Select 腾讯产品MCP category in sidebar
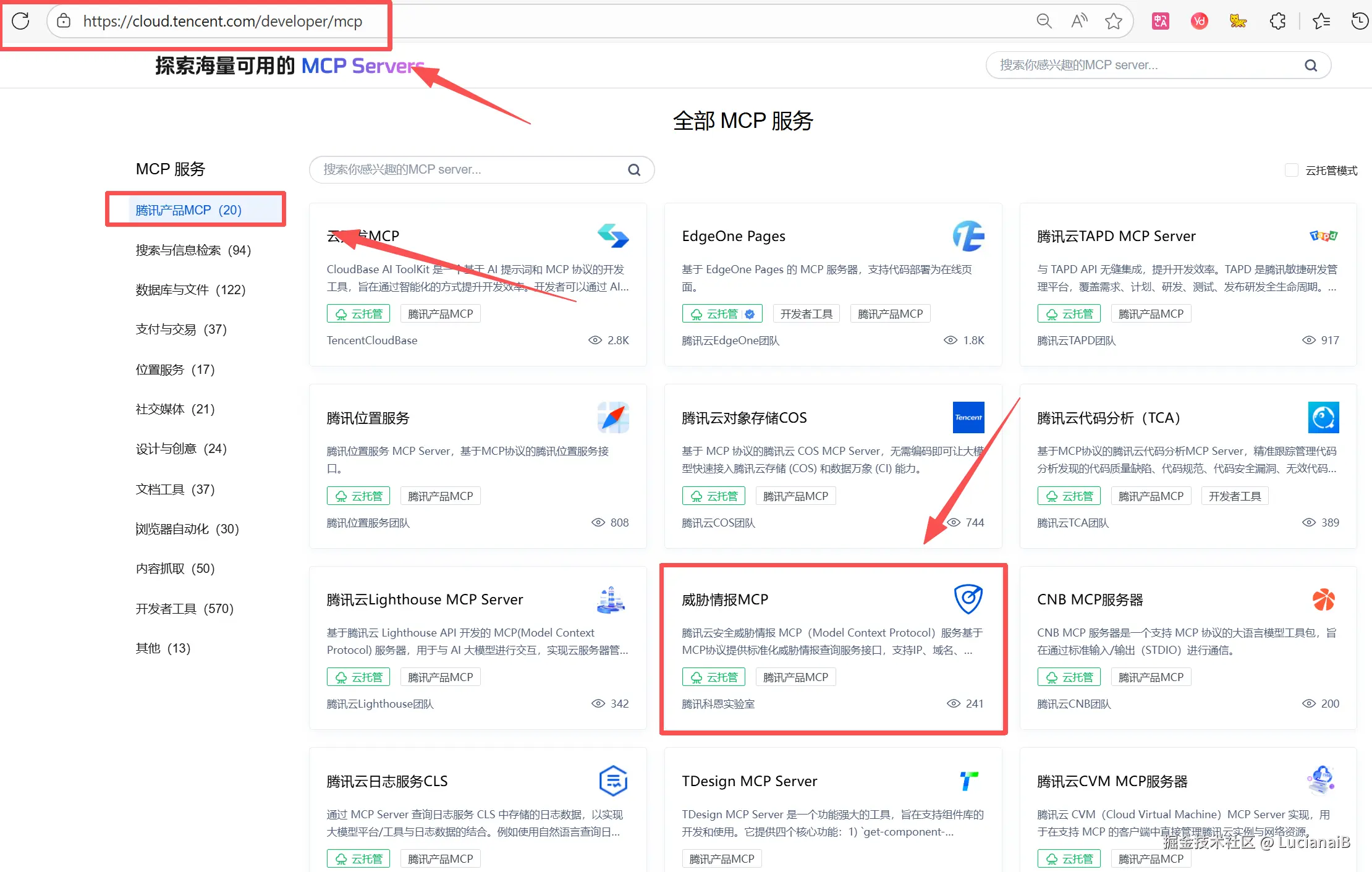This screenshot has width=1372, height=872. [188, 210]
